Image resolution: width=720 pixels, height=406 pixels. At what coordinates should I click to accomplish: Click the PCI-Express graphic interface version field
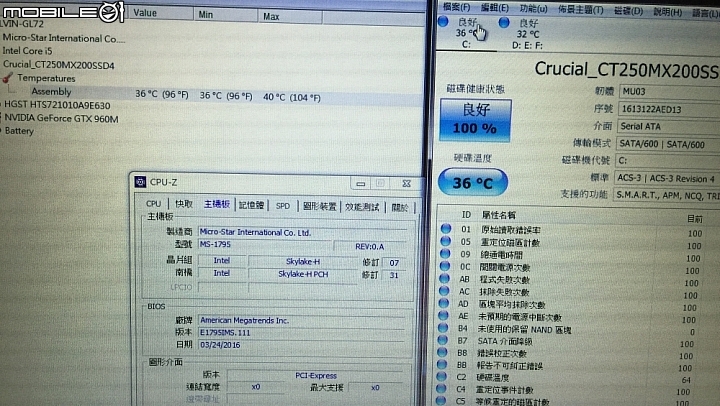(x=316, y=375)
